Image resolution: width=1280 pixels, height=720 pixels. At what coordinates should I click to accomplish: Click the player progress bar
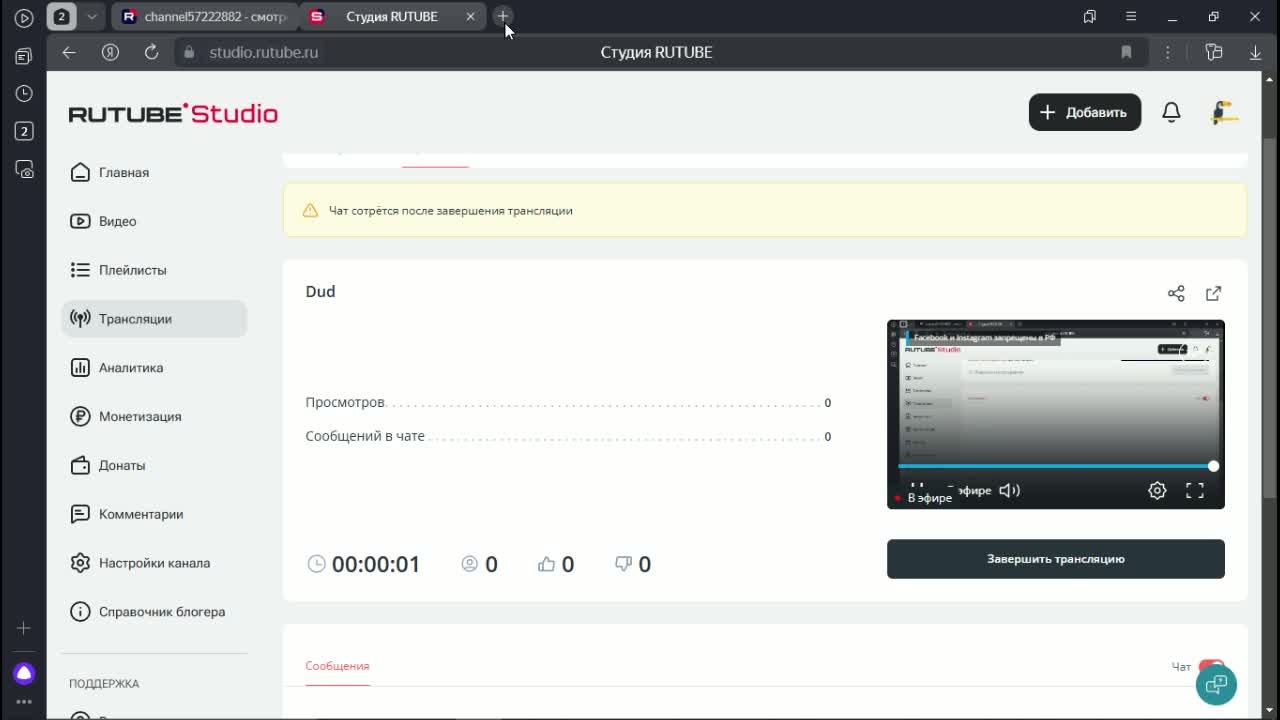(x=1055, y=466)
